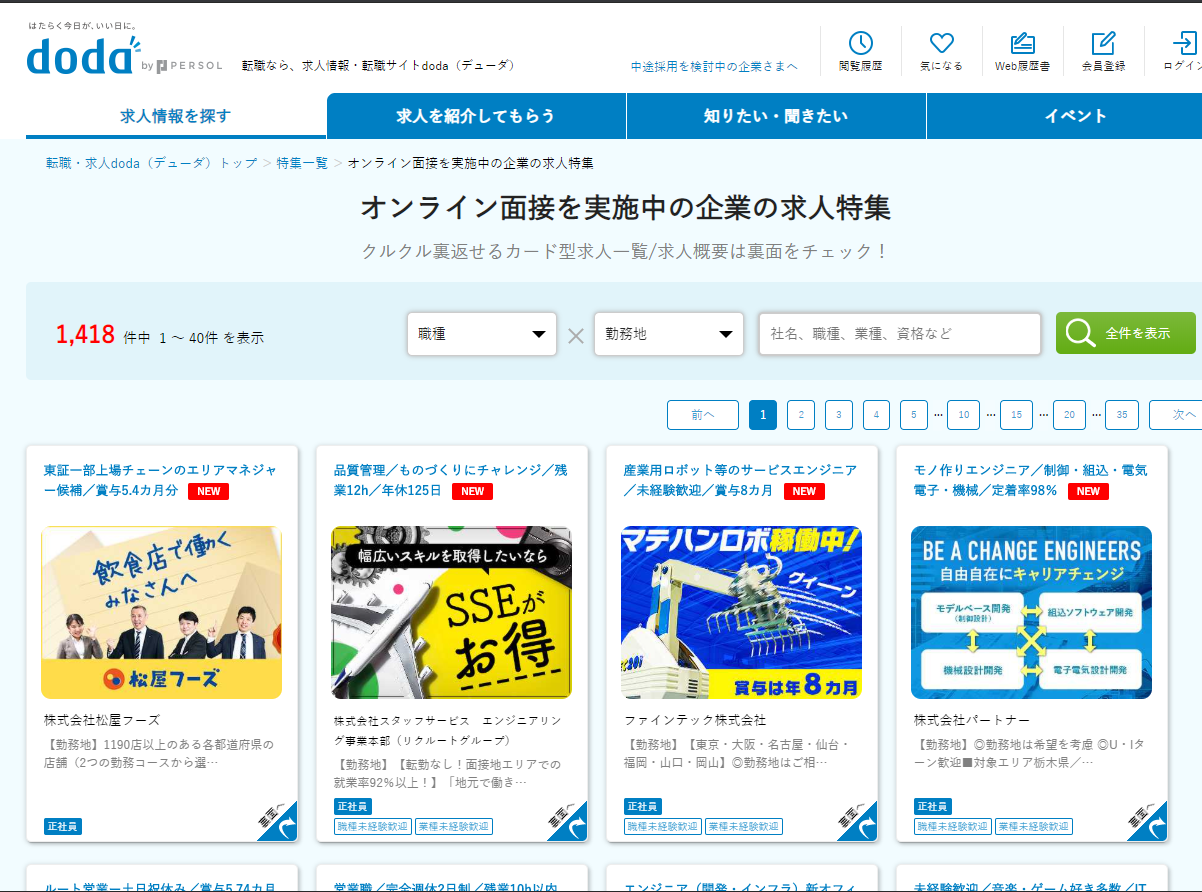The height and width of the screenshot is (892, 1202).
Task: Click 正社員 tag on ファインテック card
Action: [x=642, y=806]
